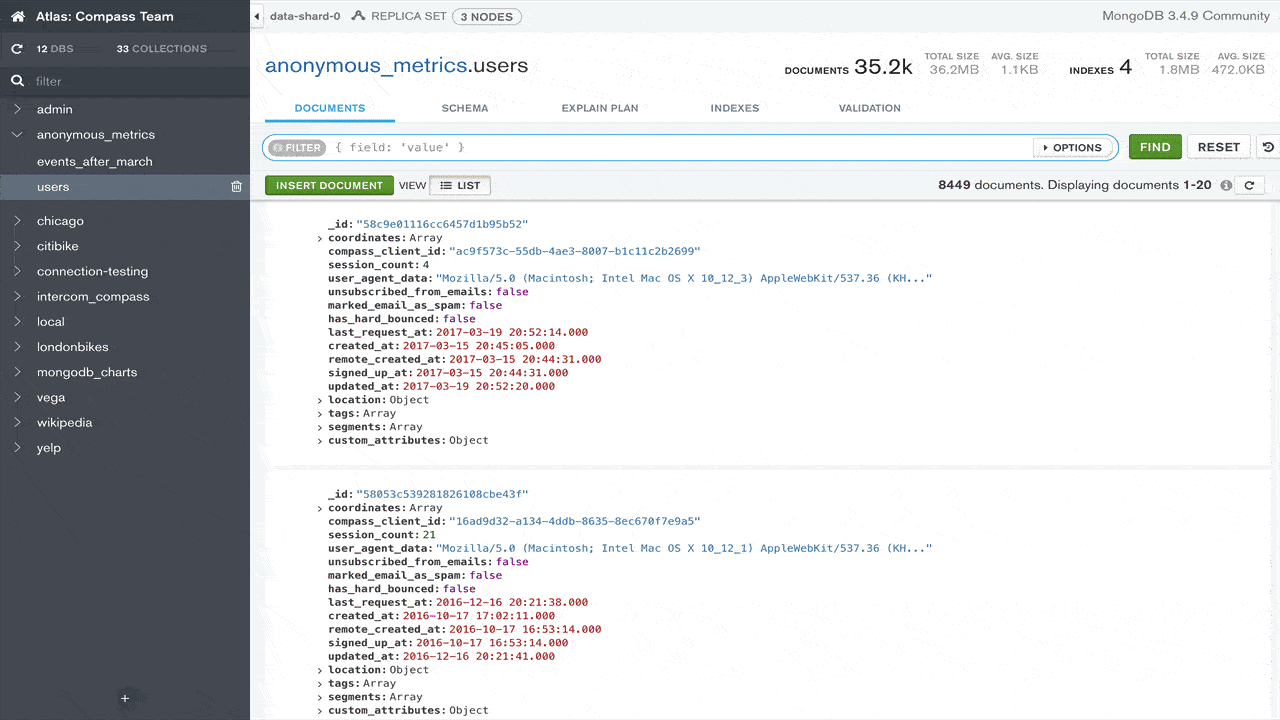Screen dimensions: 1280x720
Task: Switch to LIST view
Action: tap(460, 185)
